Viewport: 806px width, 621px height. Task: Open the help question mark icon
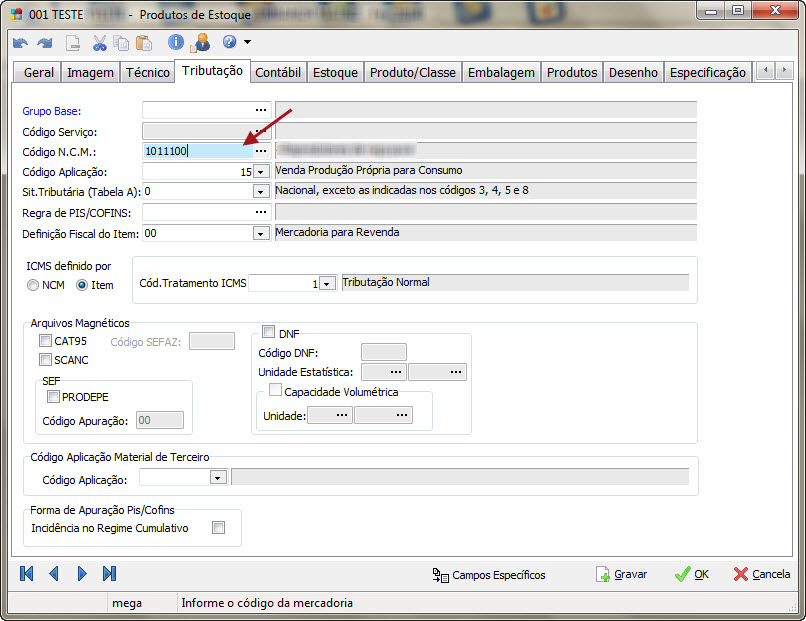click(229, 42)
